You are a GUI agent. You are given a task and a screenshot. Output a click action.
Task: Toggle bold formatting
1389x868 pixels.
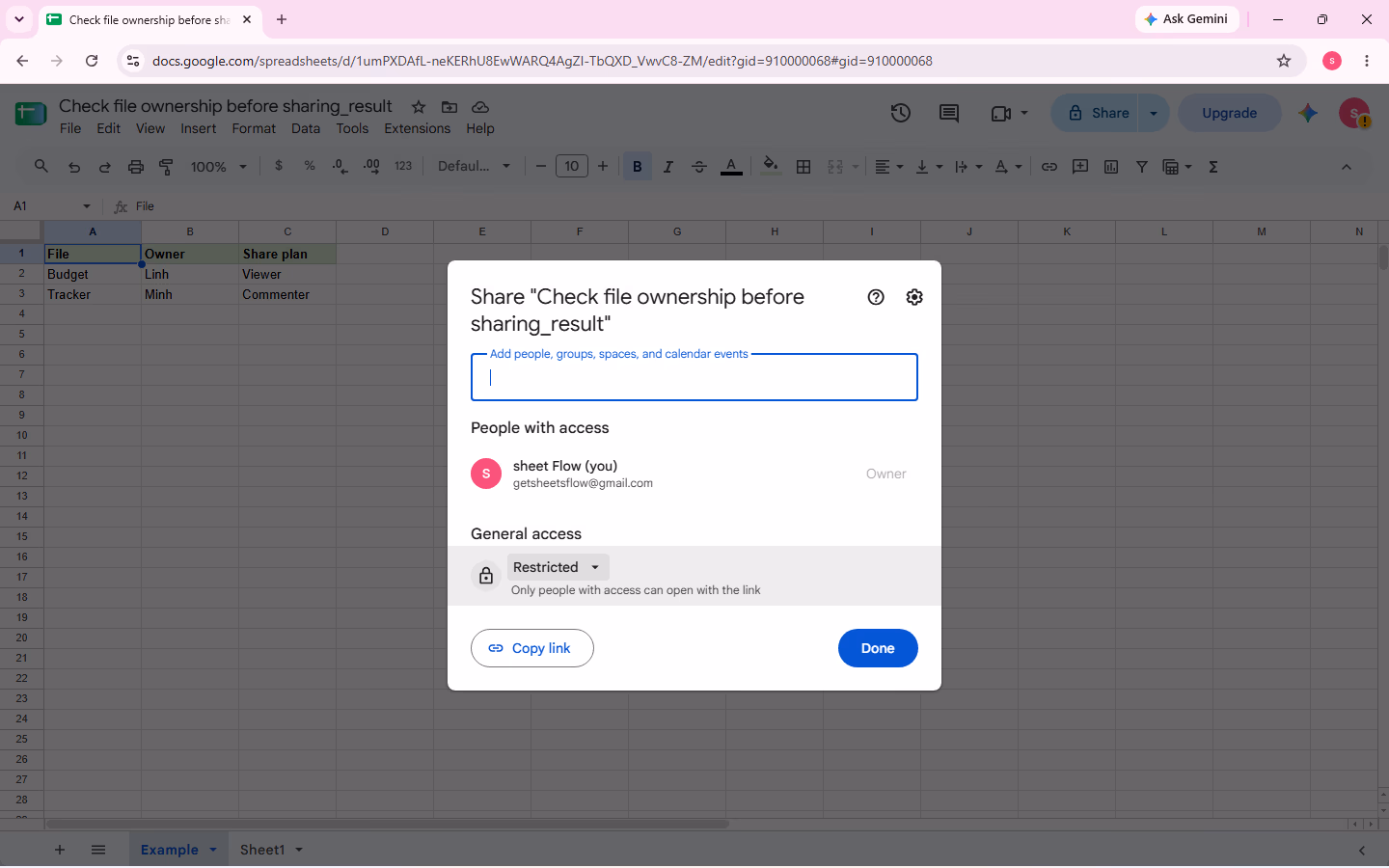(638, 167)
